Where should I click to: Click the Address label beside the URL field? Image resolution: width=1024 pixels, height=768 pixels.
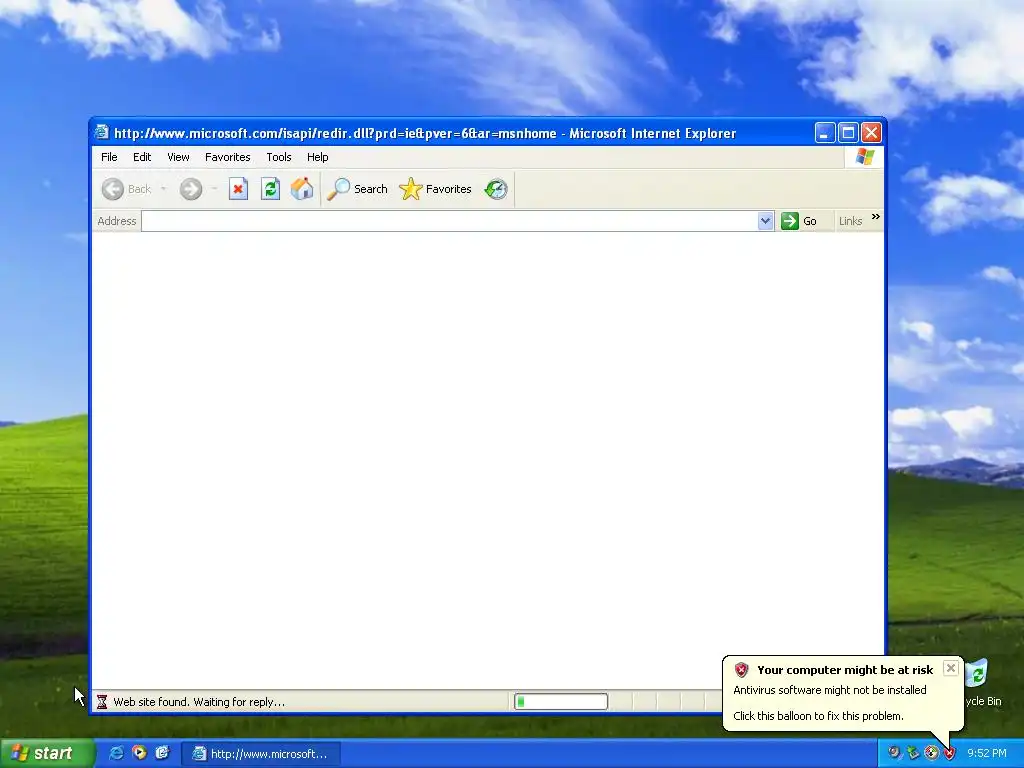tap(117, 221)
